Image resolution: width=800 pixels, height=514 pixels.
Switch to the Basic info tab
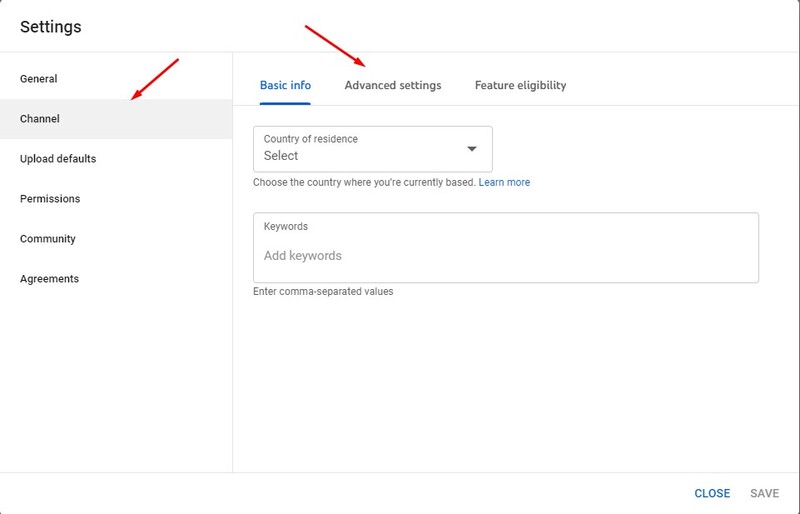[x=285, y=86]
